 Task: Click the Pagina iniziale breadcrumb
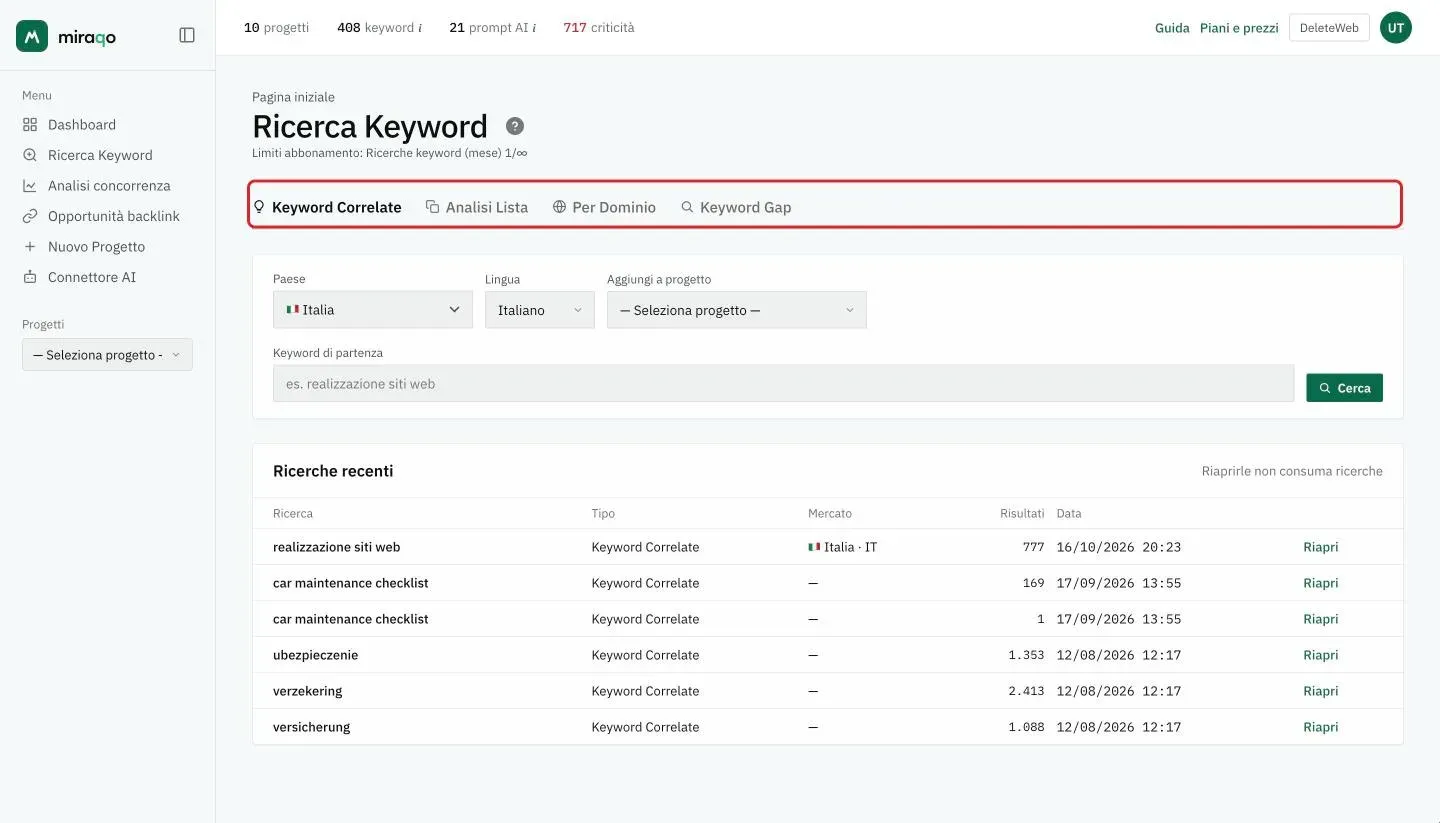pyautogui.click(x=293, y=97)
